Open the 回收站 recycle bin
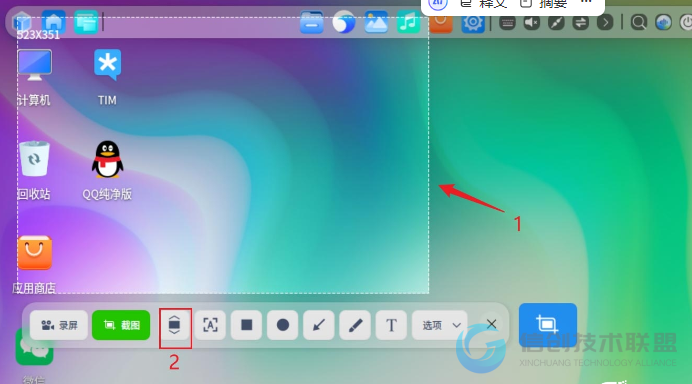Viewport: 692px width, 384px height. (34, 170)
